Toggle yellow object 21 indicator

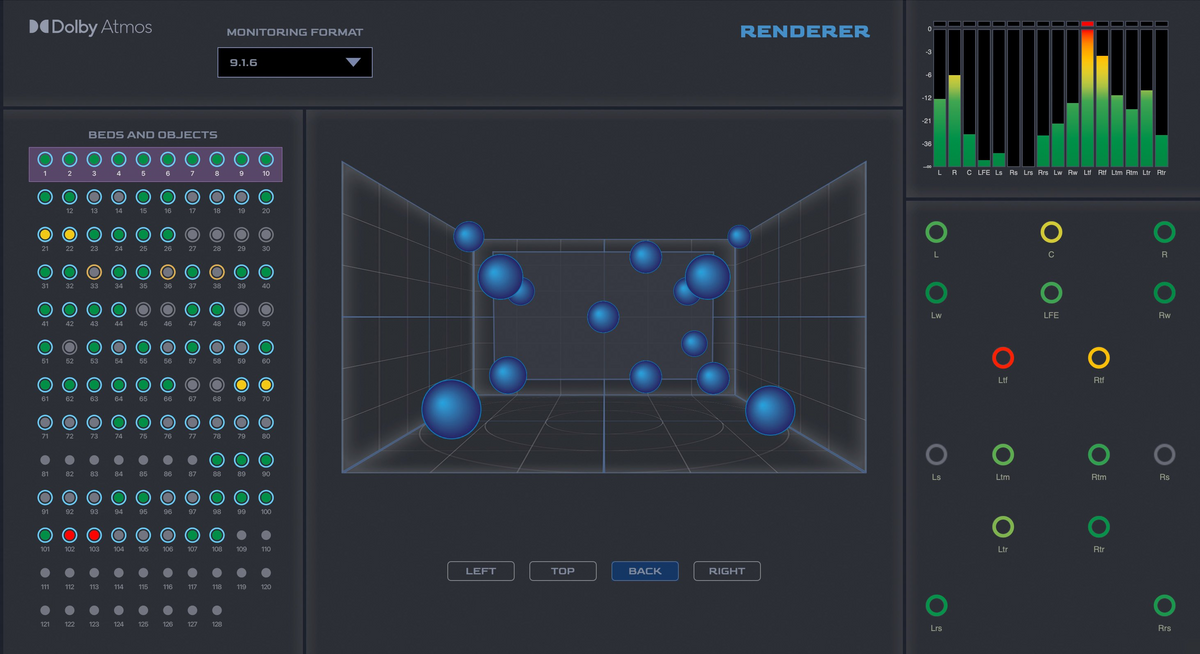[45, 234]
